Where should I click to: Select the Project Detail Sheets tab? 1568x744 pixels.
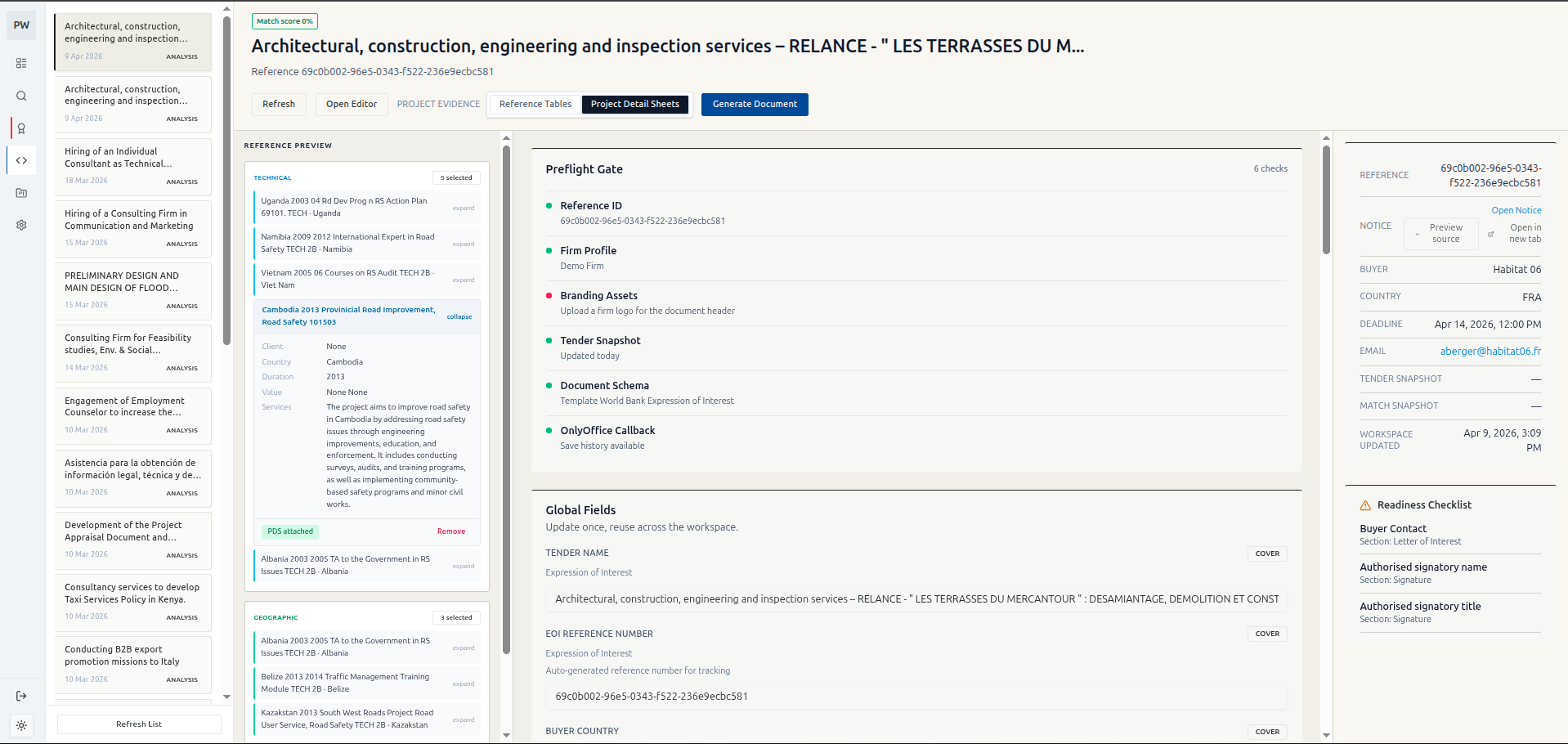tap(634, 104)
